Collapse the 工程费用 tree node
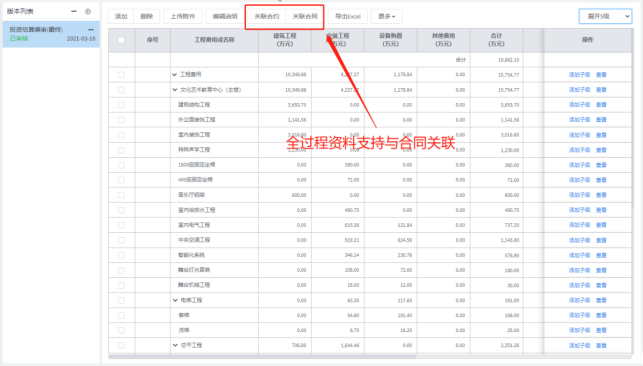The height and width of the screenshot is (366, 643). pos(175,75)
